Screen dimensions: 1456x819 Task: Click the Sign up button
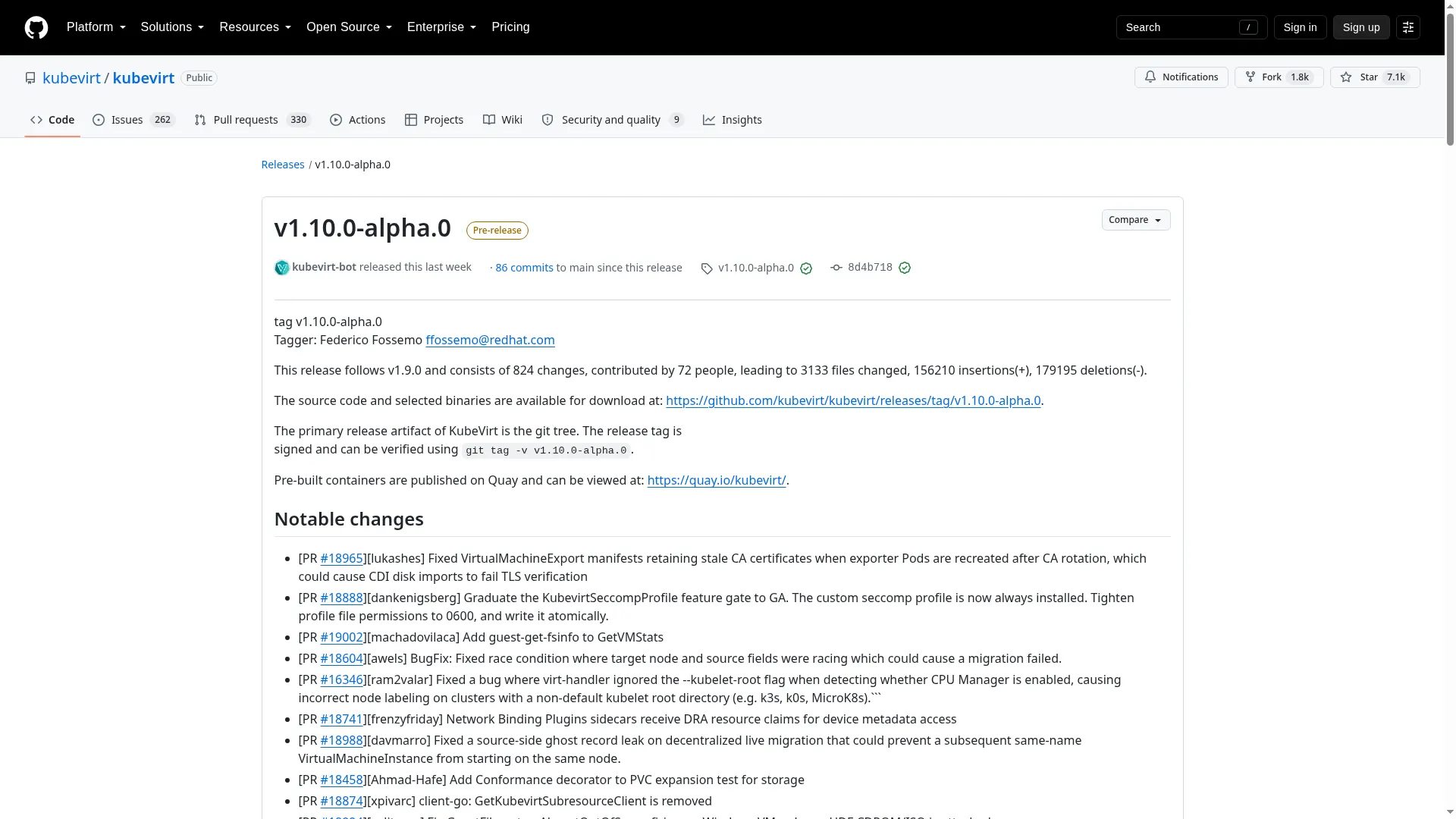pyautogui.click(x=1360, y=27)
